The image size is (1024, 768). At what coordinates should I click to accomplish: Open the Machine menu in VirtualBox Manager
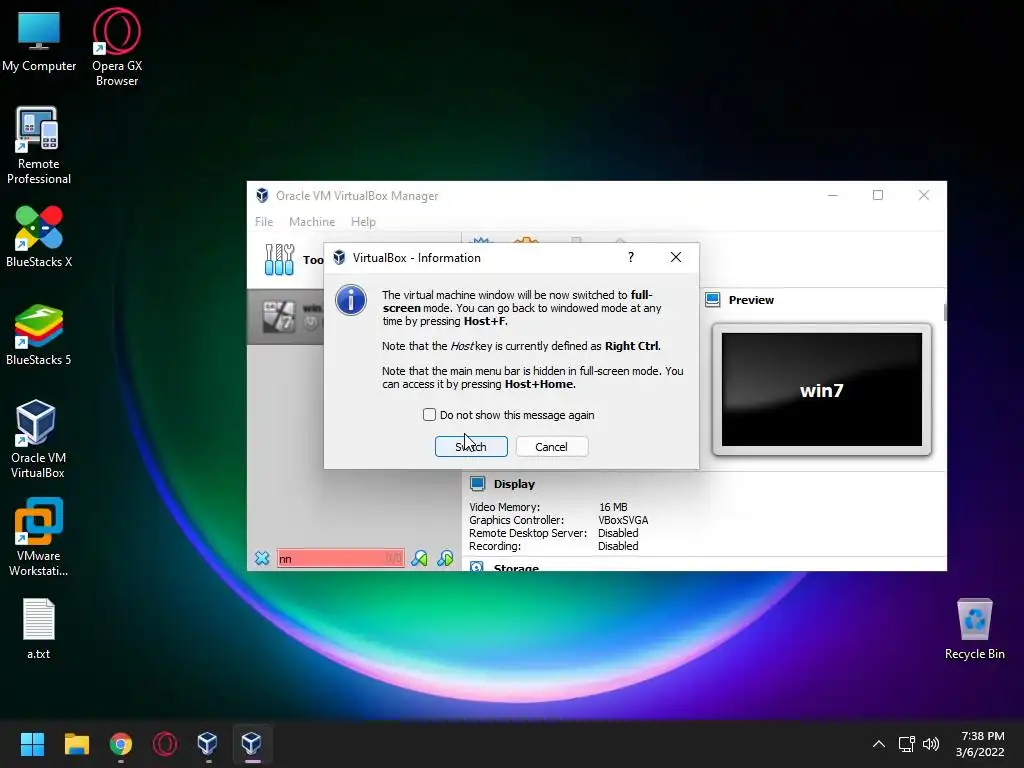tap(312, 221)
